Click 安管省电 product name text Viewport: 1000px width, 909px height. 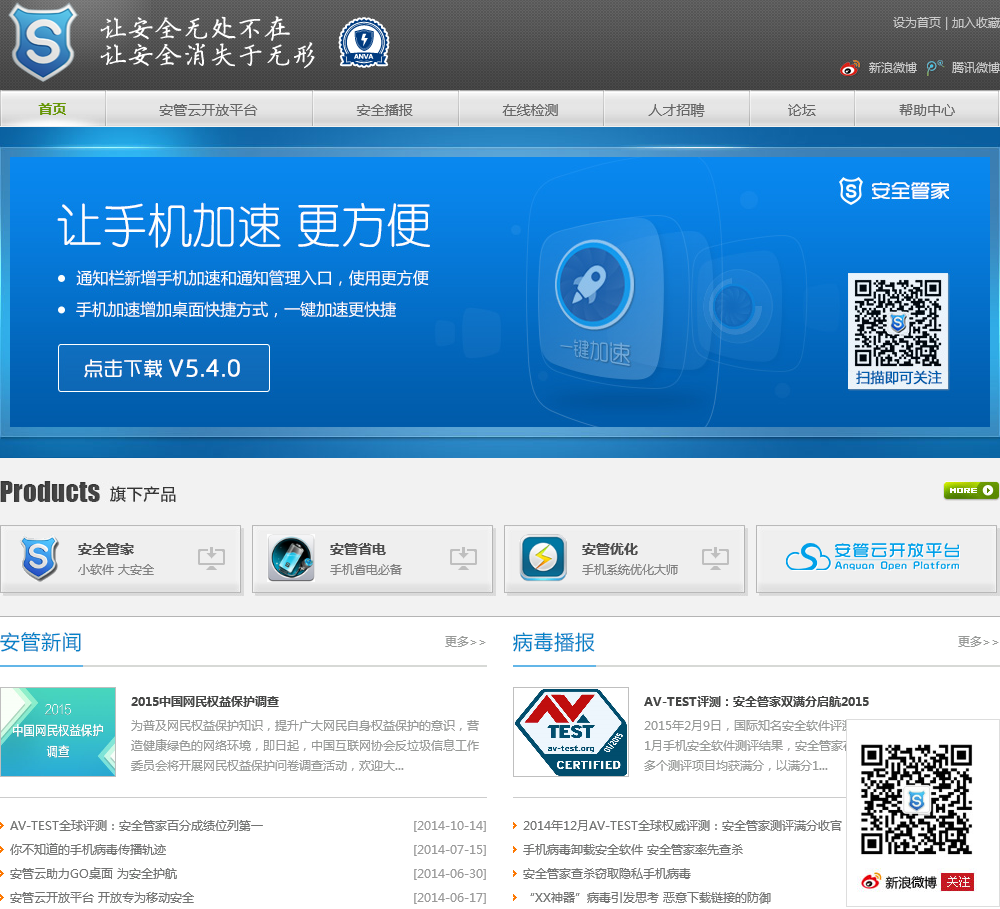(358, 549)
